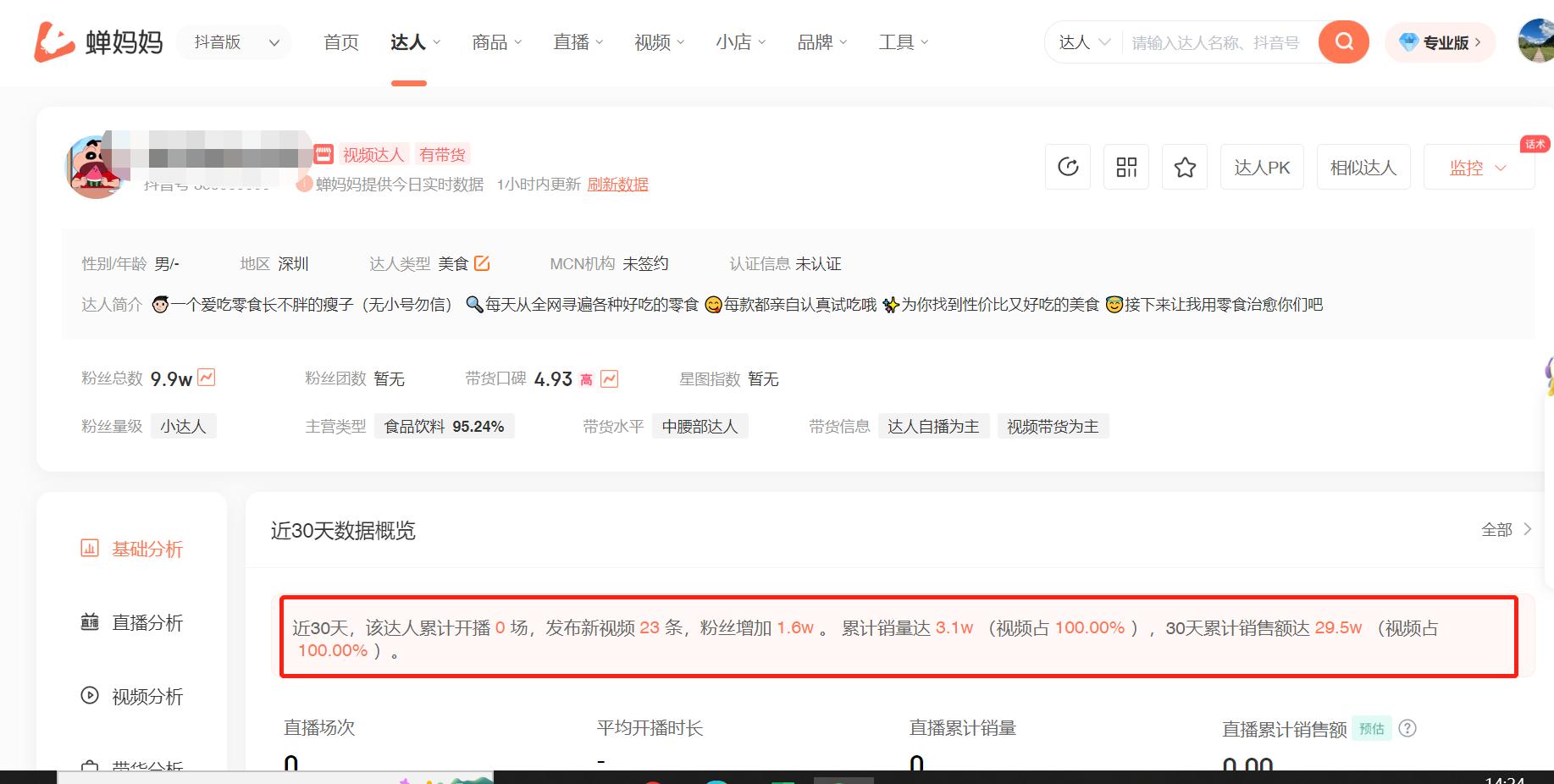Select 基础分析 in the sidebar
Viewport: 1554px width, 784px height.
147,549
